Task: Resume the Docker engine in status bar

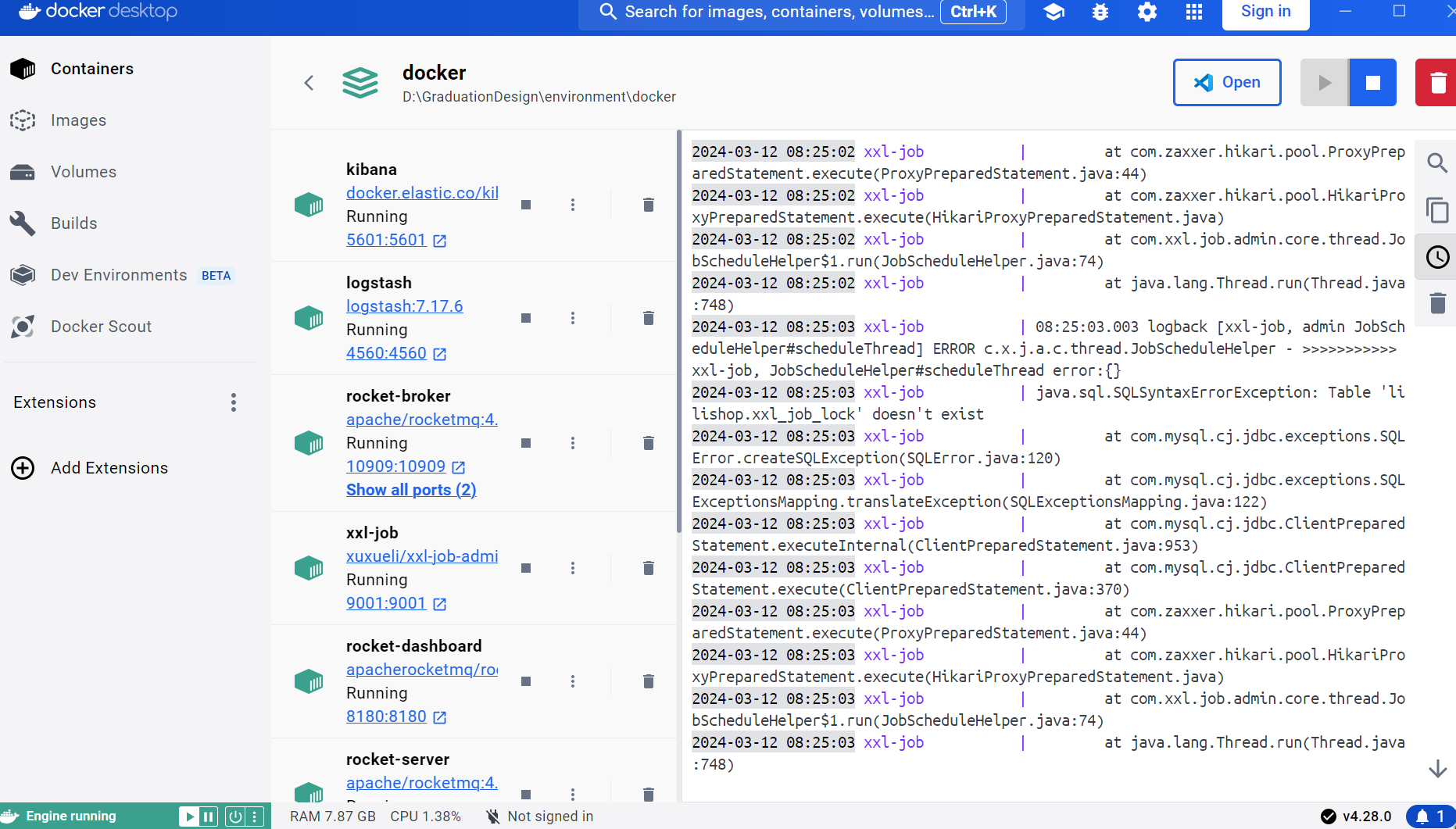Action: click(x=188, y=816)
